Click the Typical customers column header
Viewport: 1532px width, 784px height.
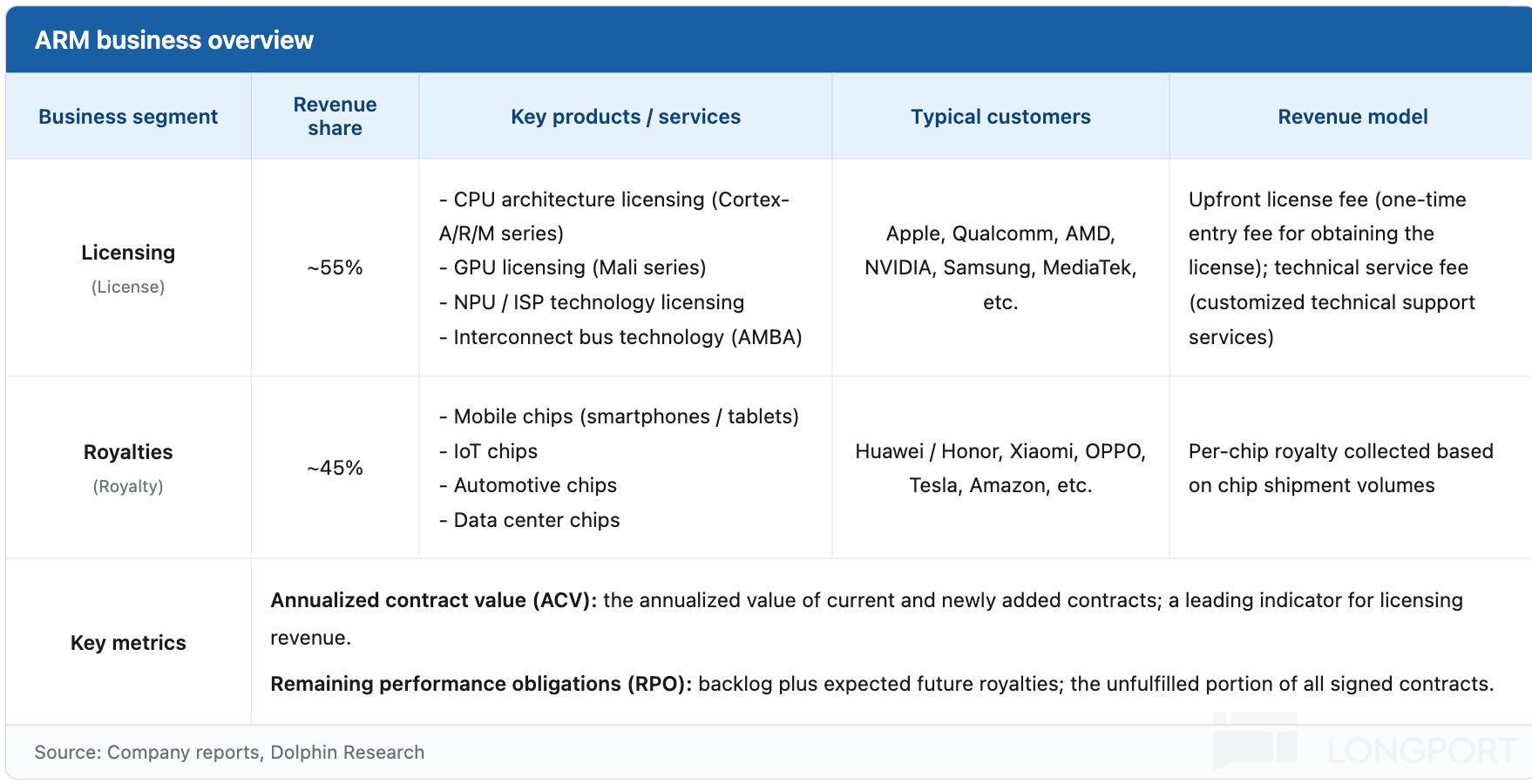pos(1000,117)
